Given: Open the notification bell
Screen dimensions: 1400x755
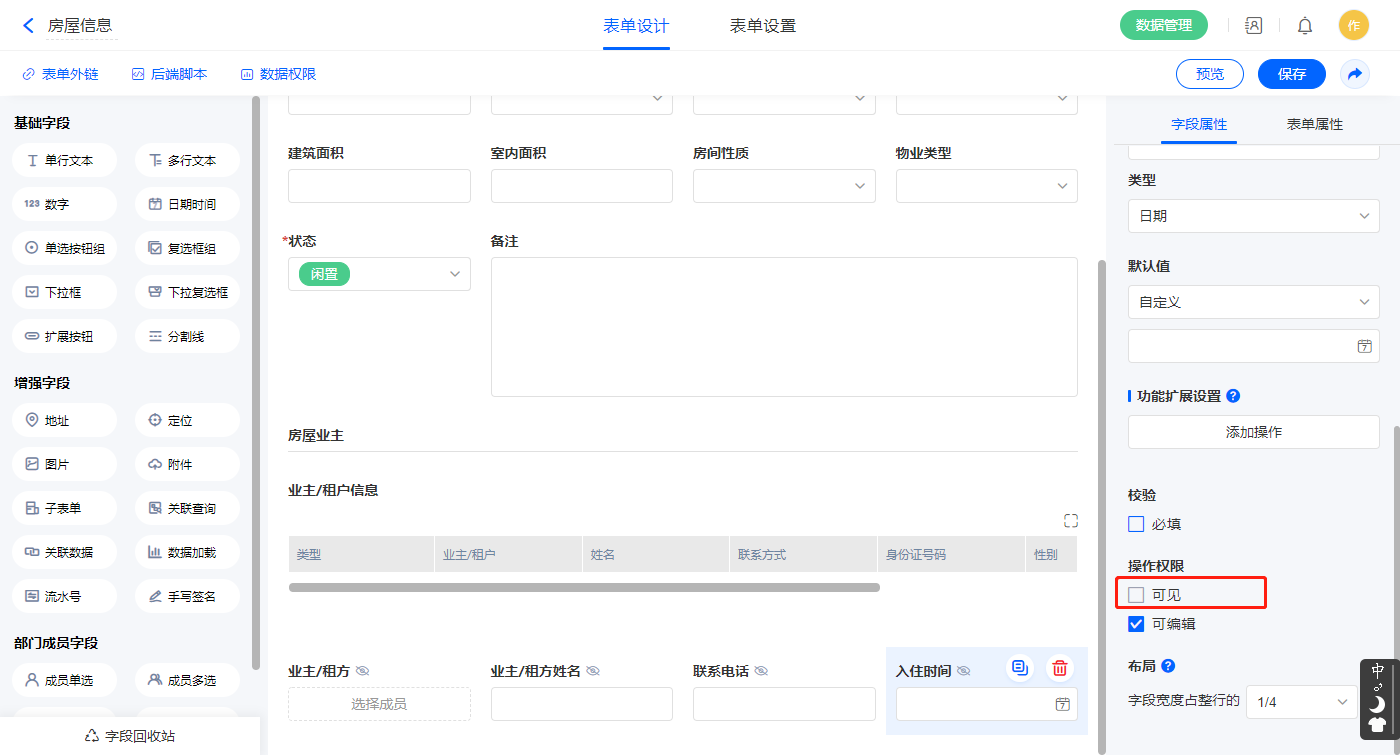Looking at the screenshot, I should tap(1304, 26).
